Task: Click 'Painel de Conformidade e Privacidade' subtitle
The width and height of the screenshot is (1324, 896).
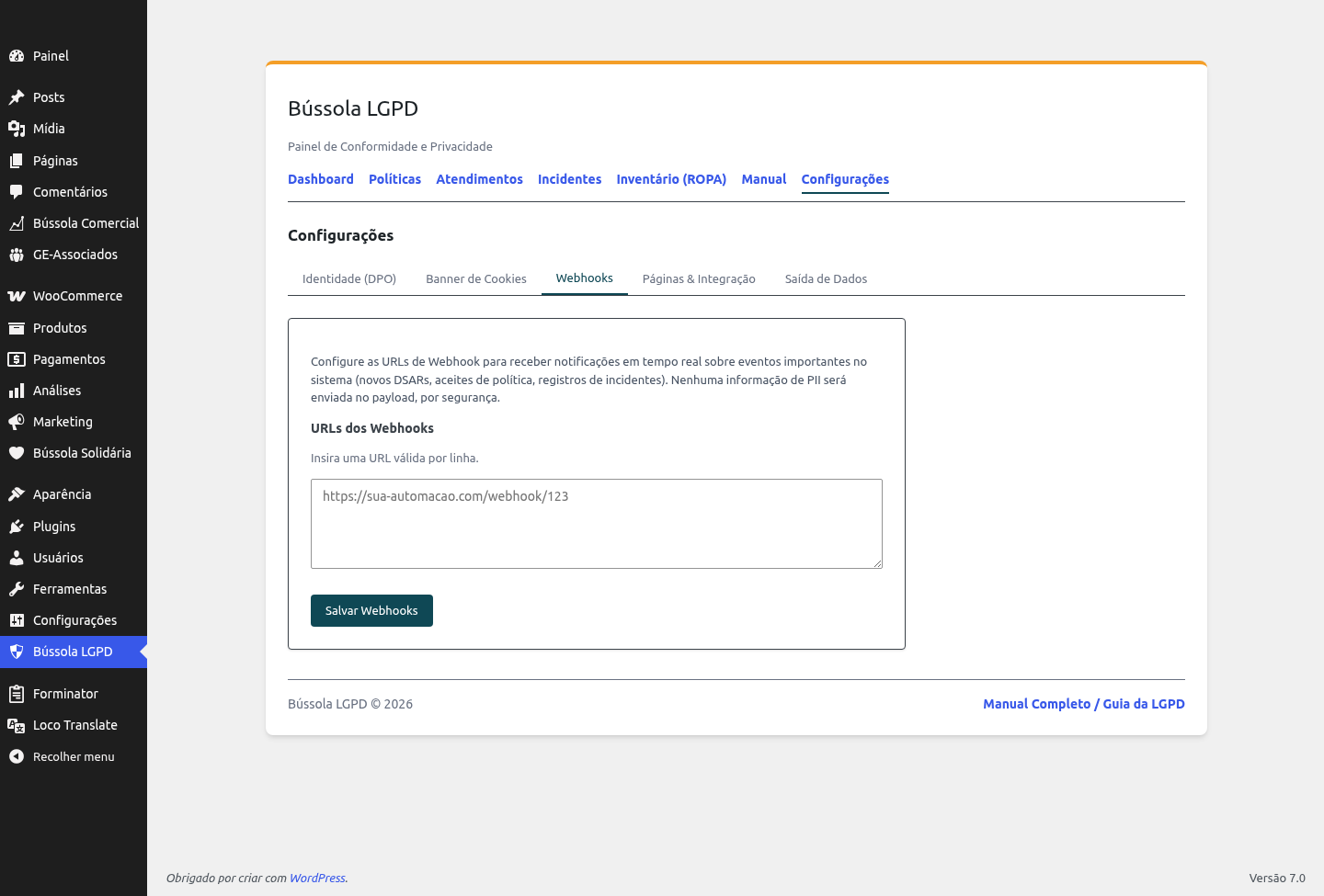Action: (390, 146)
